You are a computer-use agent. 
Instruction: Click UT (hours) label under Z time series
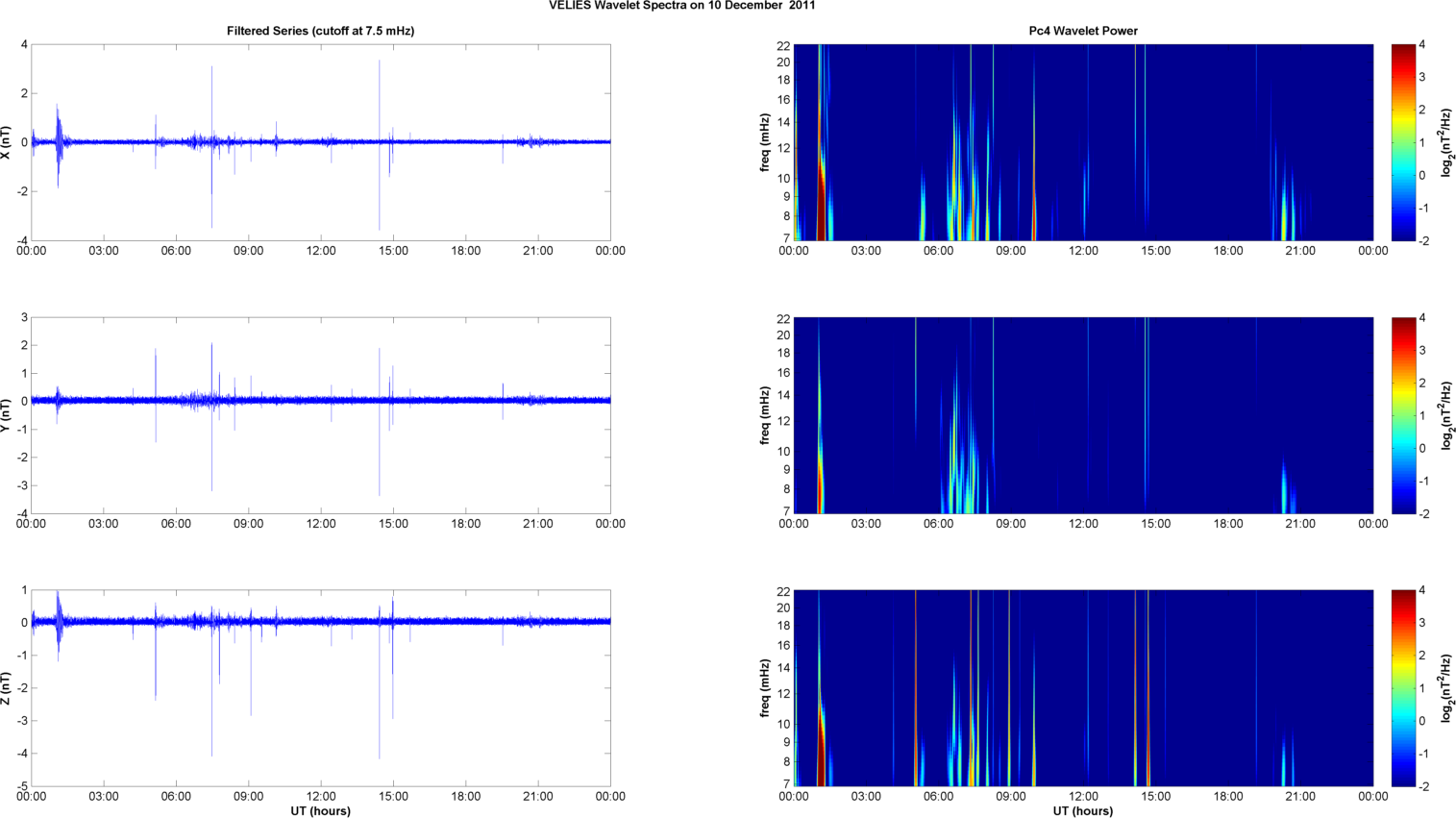pos(320,811)
